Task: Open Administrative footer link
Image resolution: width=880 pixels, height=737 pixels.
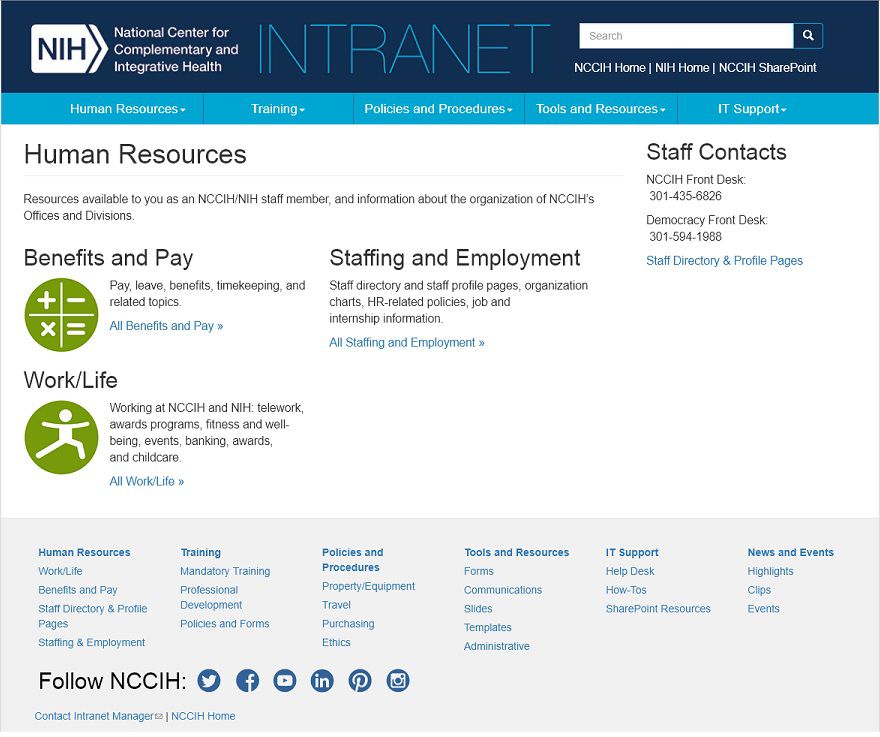Action: click(x=497, y=646)
